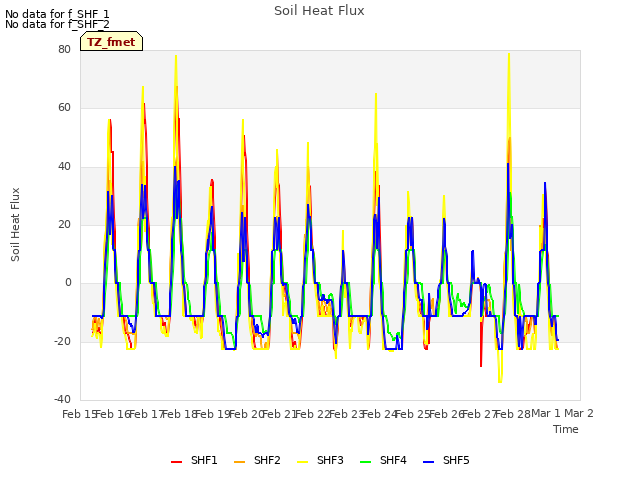Image resolution: width=640 pixels, height=480 pixels.
Task: Click the Feb 15 x-axis label
Action: pyautogui.click(x=80, y=414)
